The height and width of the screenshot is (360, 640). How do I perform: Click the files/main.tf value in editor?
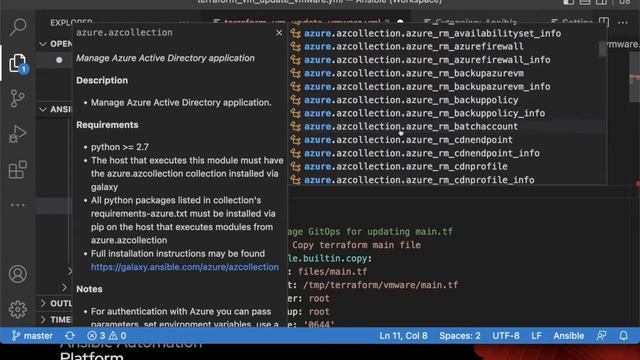tap(332, 272)
